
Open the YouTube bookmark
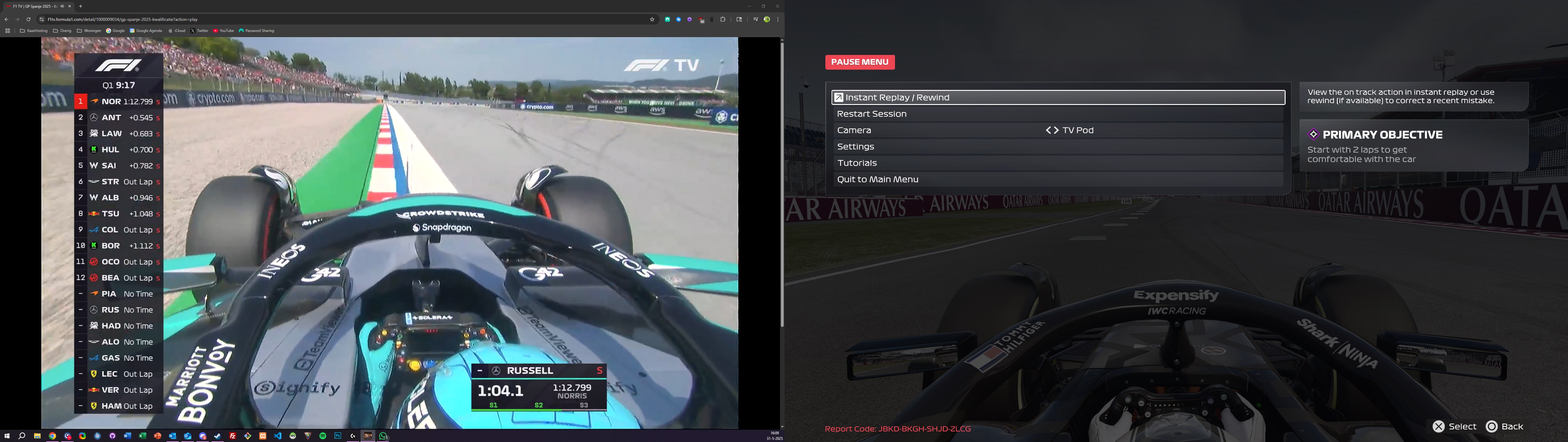click(x=224, y=30)
